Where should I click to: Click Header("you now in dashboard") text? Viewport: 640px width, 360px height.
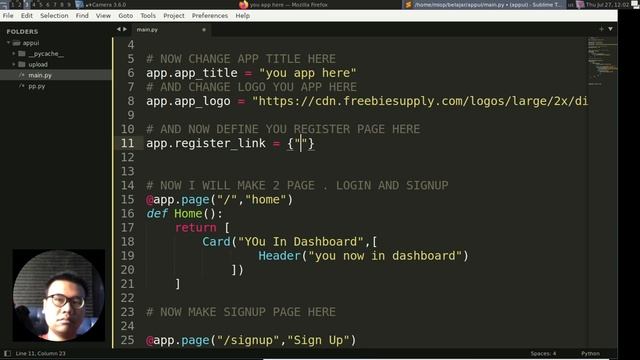[x=363, y=256]
